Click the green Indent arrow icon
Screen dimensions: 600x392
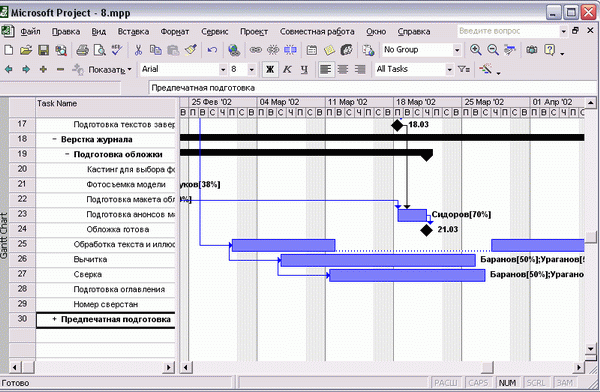(26, 69)
